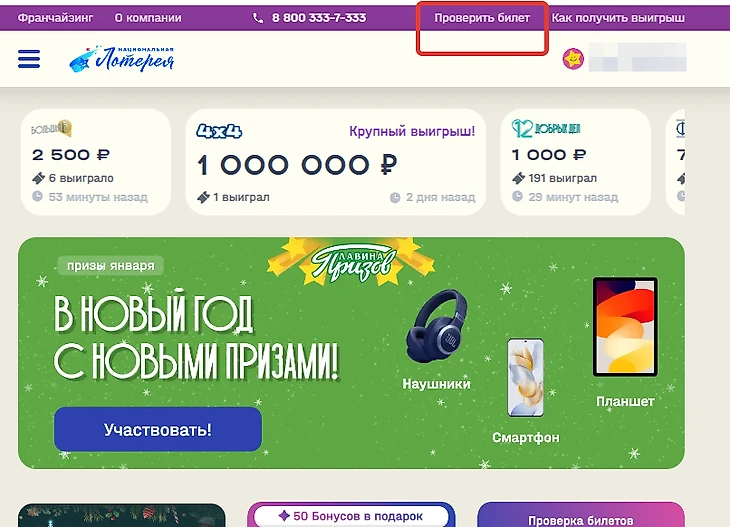The image size is (730, 527).
Task: Call number 8 800 333-7-333 link
Action: coord(318,18)
